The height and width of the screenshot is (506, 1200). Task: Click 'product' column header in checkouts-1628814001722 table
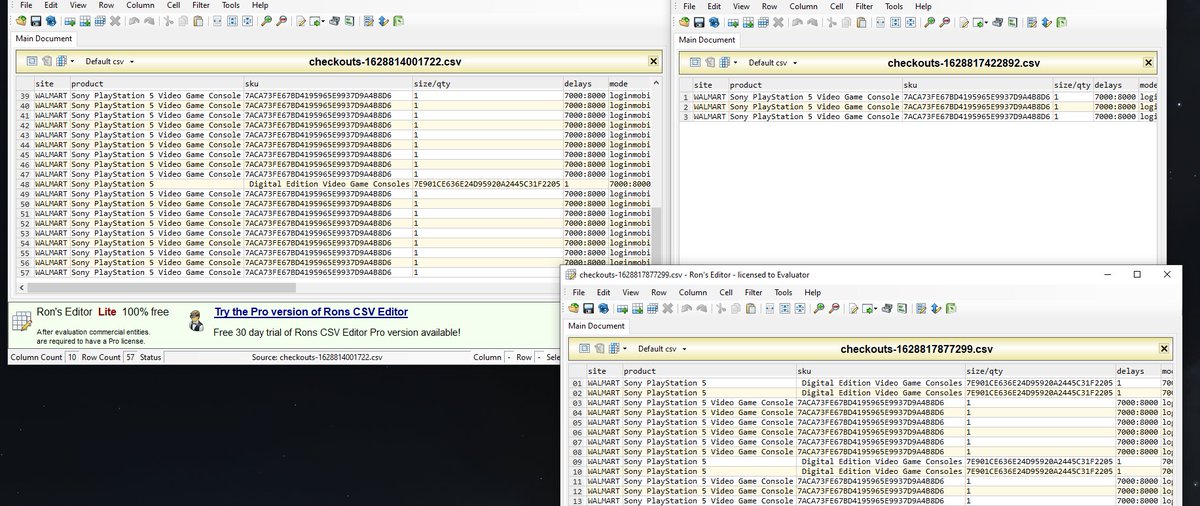pos(155,83)
